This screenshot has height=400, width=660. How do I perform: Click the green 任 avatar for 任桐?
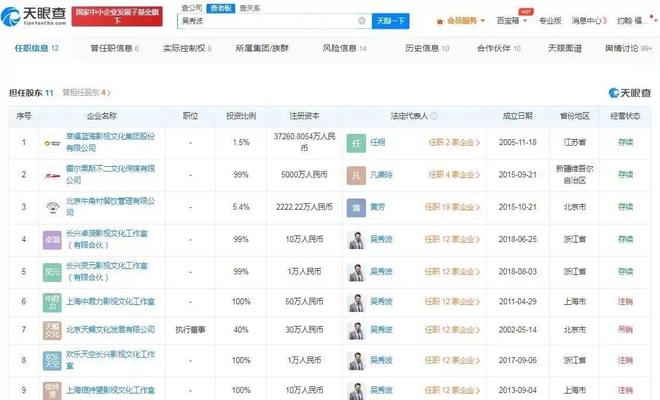tap(356, 143)
